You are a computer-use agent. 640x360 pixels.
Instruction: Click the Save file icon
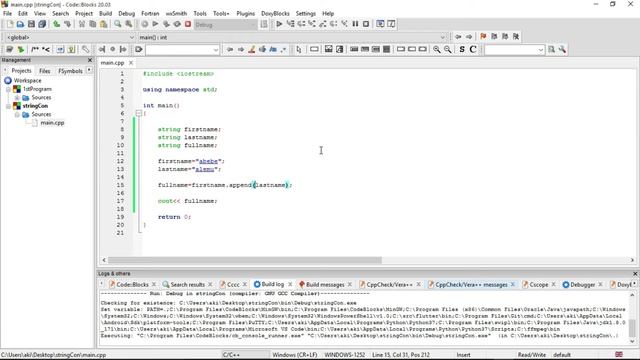point(31,24)
